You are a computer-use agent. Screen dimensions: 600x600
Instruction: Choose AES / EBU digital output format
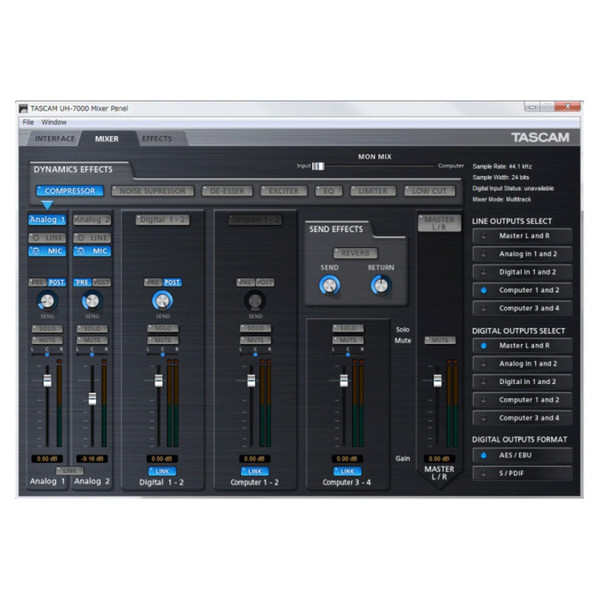[x=522, y=455]
